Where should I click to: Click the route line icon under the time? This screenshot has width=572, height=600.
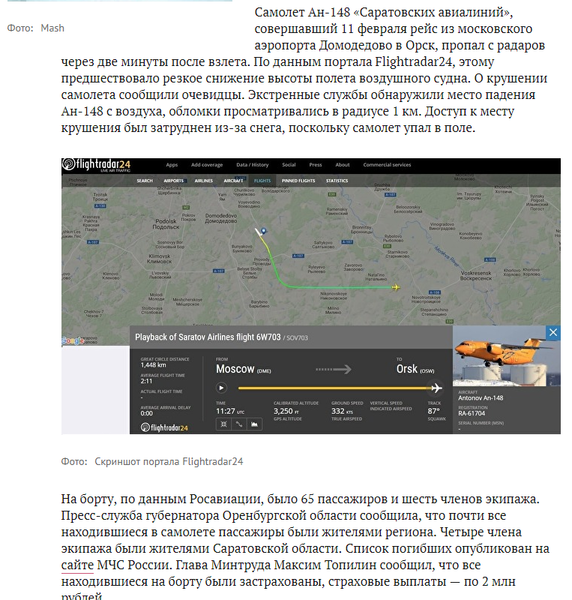coord(239,424)
